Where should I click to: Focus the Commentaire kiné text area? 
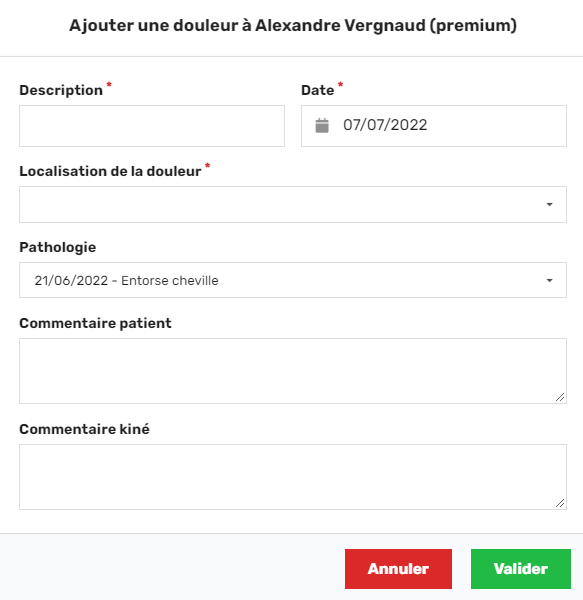pyautogui.click(x=293, y=477)
